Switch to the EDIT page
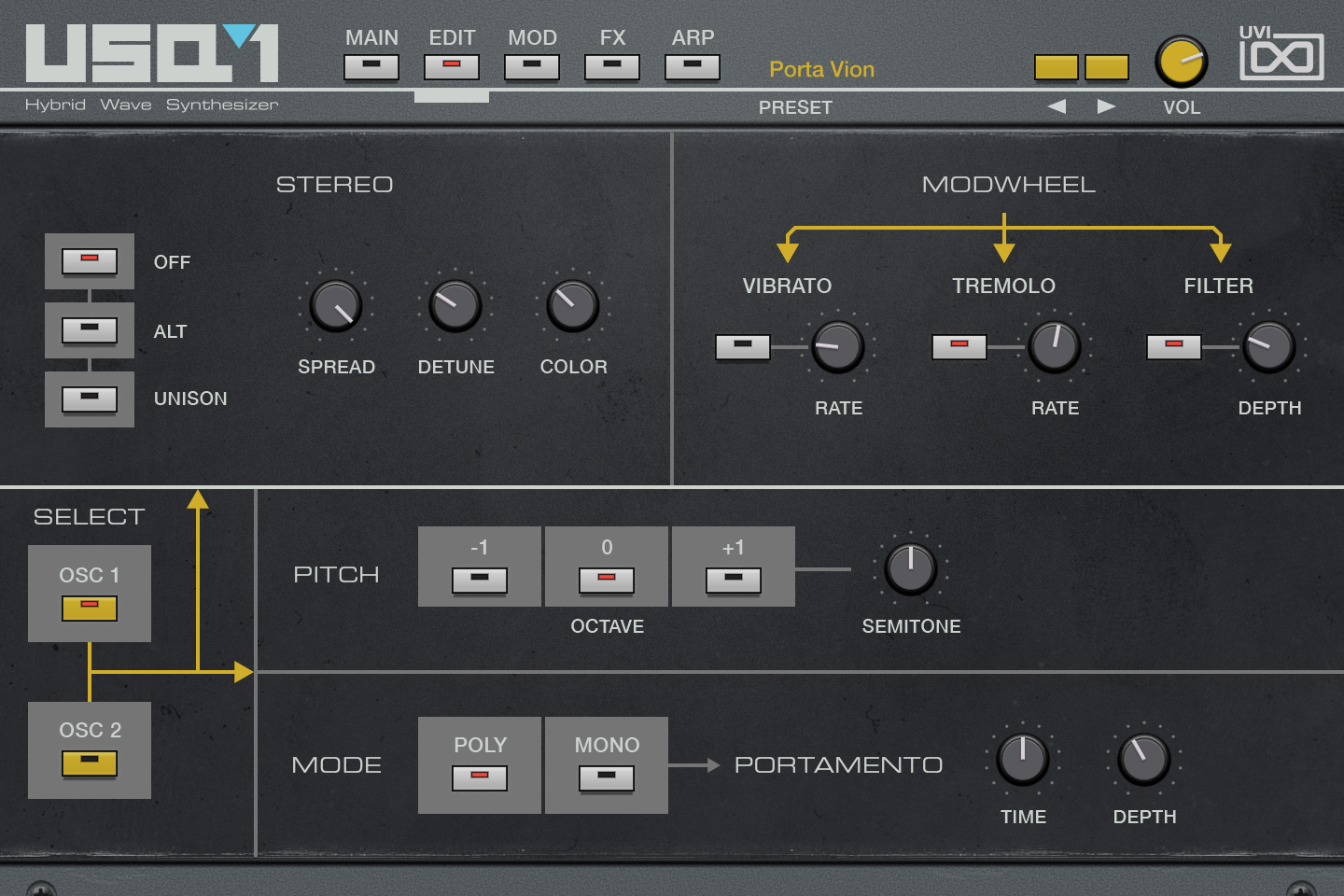This screenshot has height=896, width=1344. (x=452, y=66)
